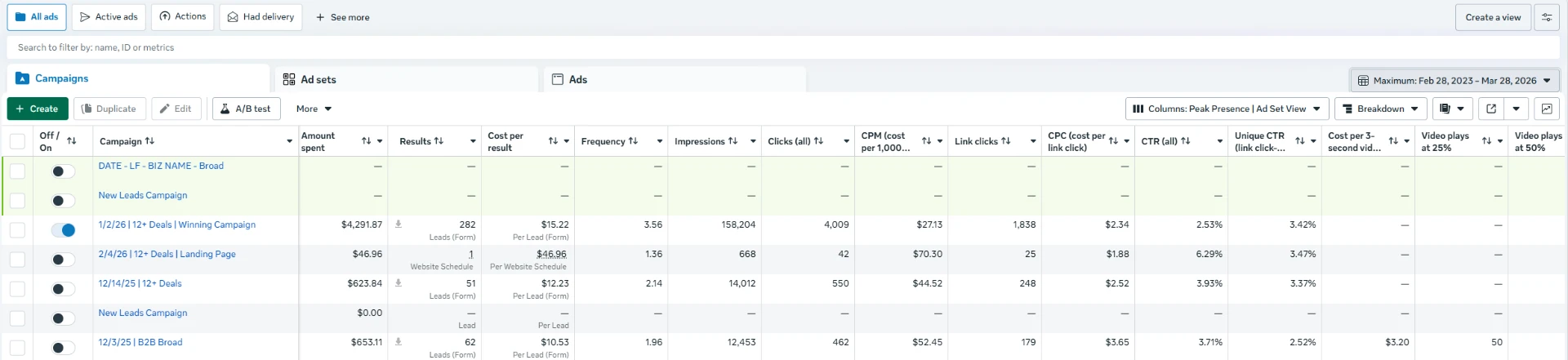Open the filter settings icon beside Create a view

pos(1547,17)
